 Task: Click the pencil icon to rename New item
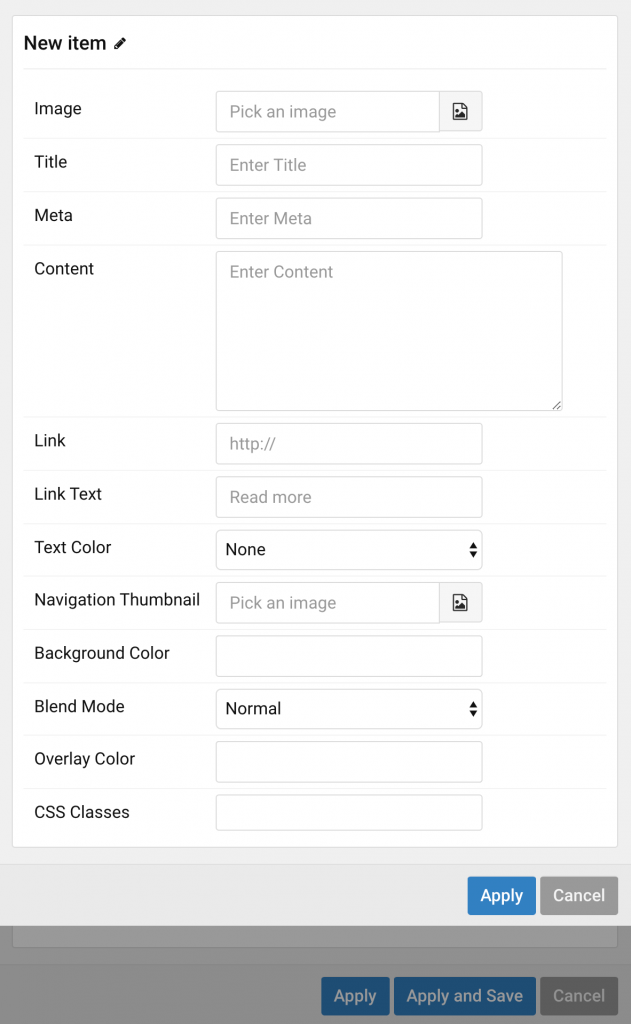click(120, 43)
